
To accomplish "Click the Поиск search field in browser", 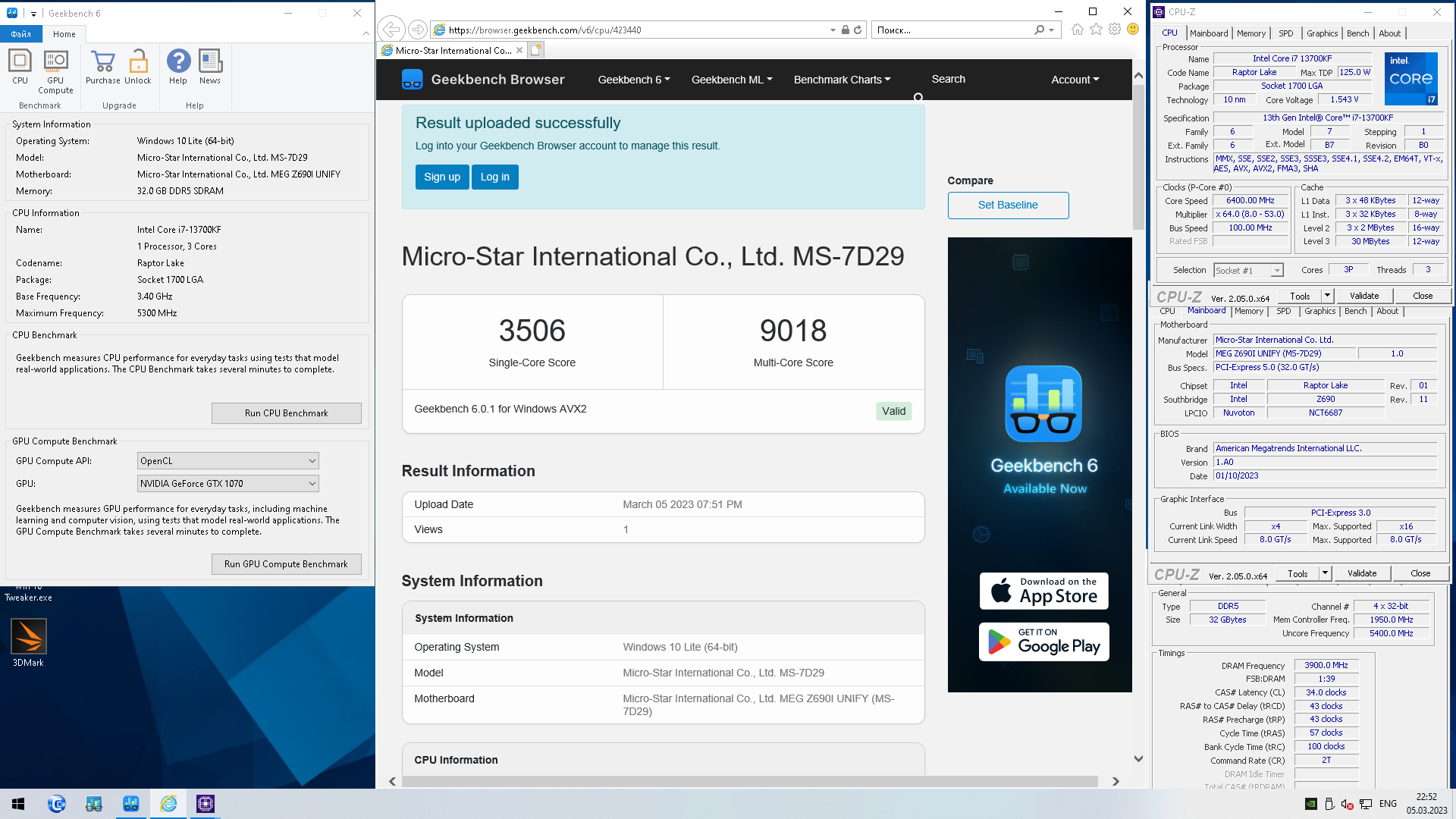I will (x=952, y=30).
